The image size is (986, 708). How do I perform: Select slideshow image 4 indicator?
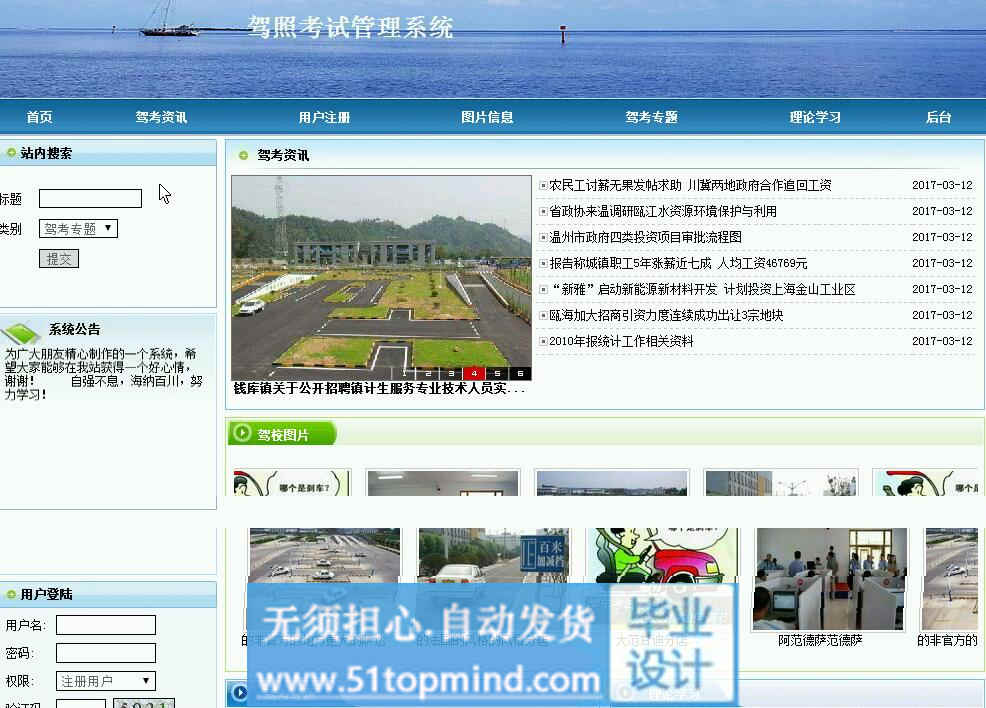click(x=474, y=373)
